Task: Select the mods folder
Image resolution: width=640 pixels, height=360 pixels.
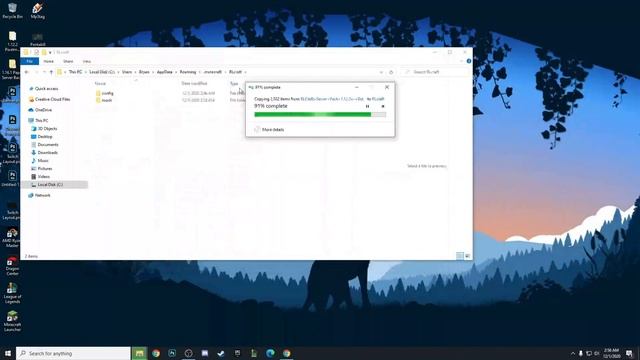Action: 107,100
